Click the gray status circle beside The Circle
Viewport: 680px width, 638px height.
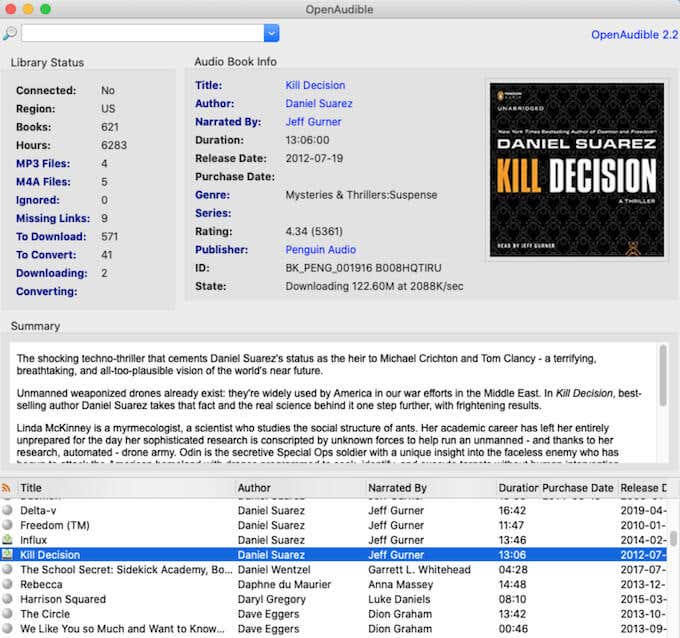pyautogui.click(x=7, y=613)
